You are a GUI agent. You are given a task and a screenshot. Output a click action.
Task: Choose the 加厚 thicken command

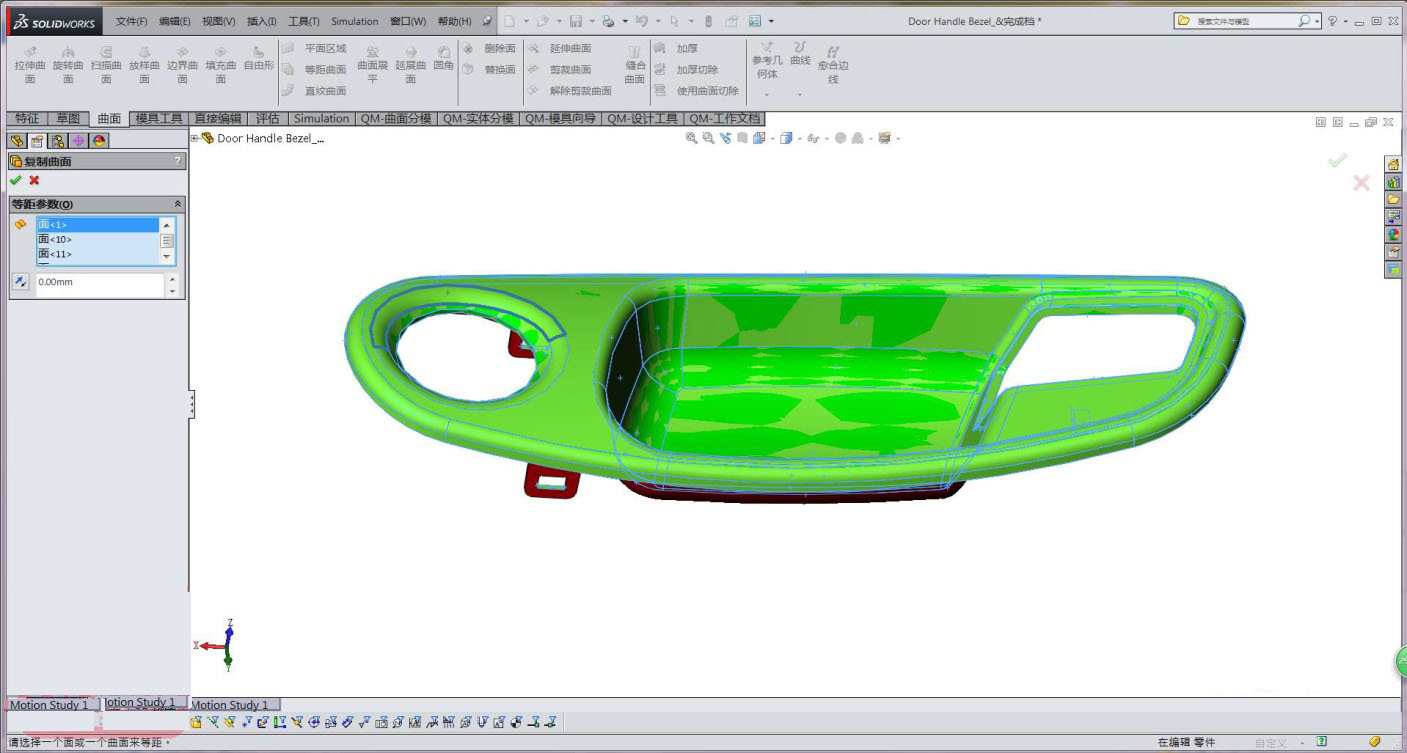[x=677, y=48]
